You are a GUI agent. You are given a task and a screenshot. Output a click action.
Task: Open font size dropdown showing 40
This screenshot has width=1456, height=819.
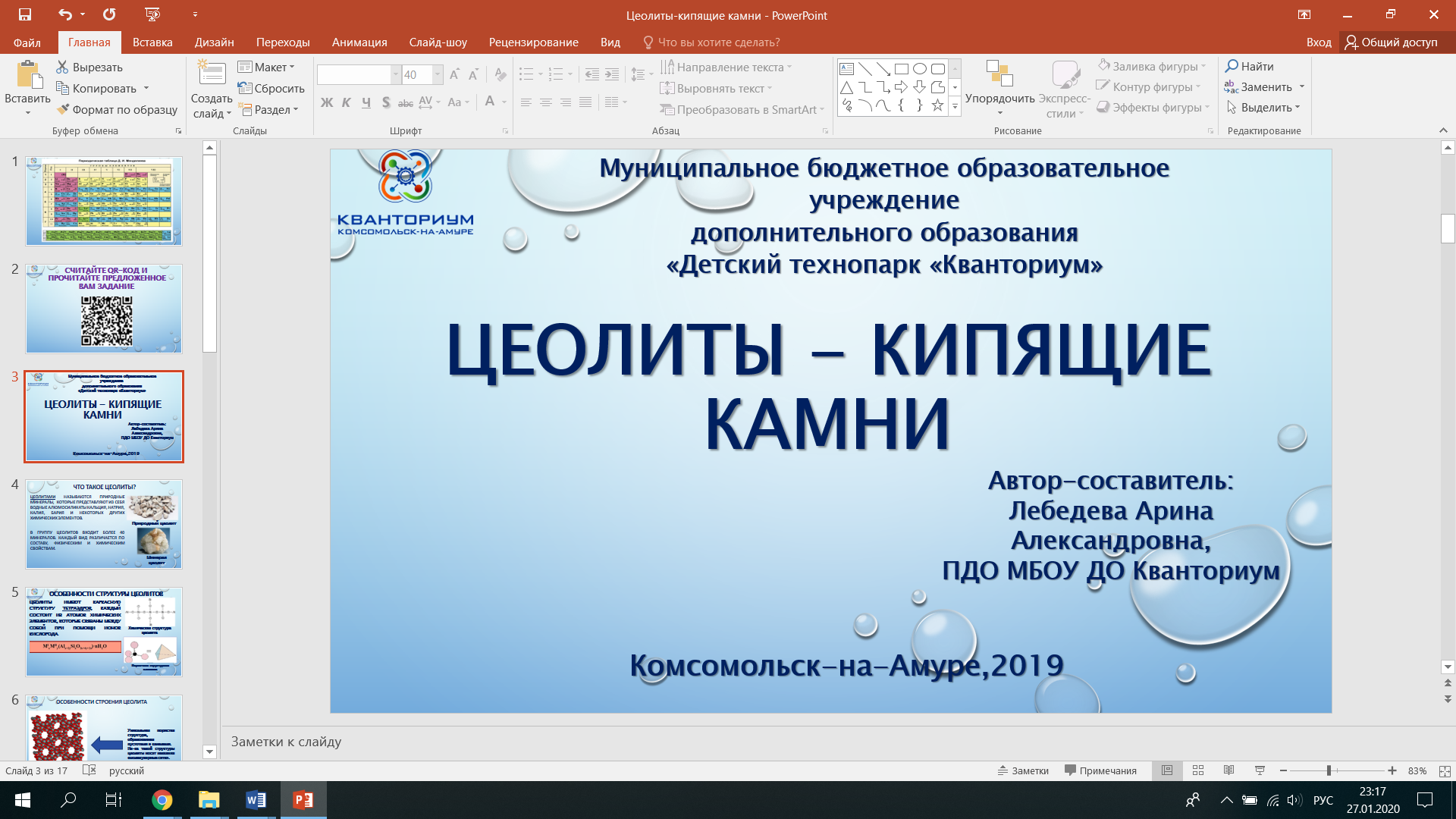tap(438, 74)
